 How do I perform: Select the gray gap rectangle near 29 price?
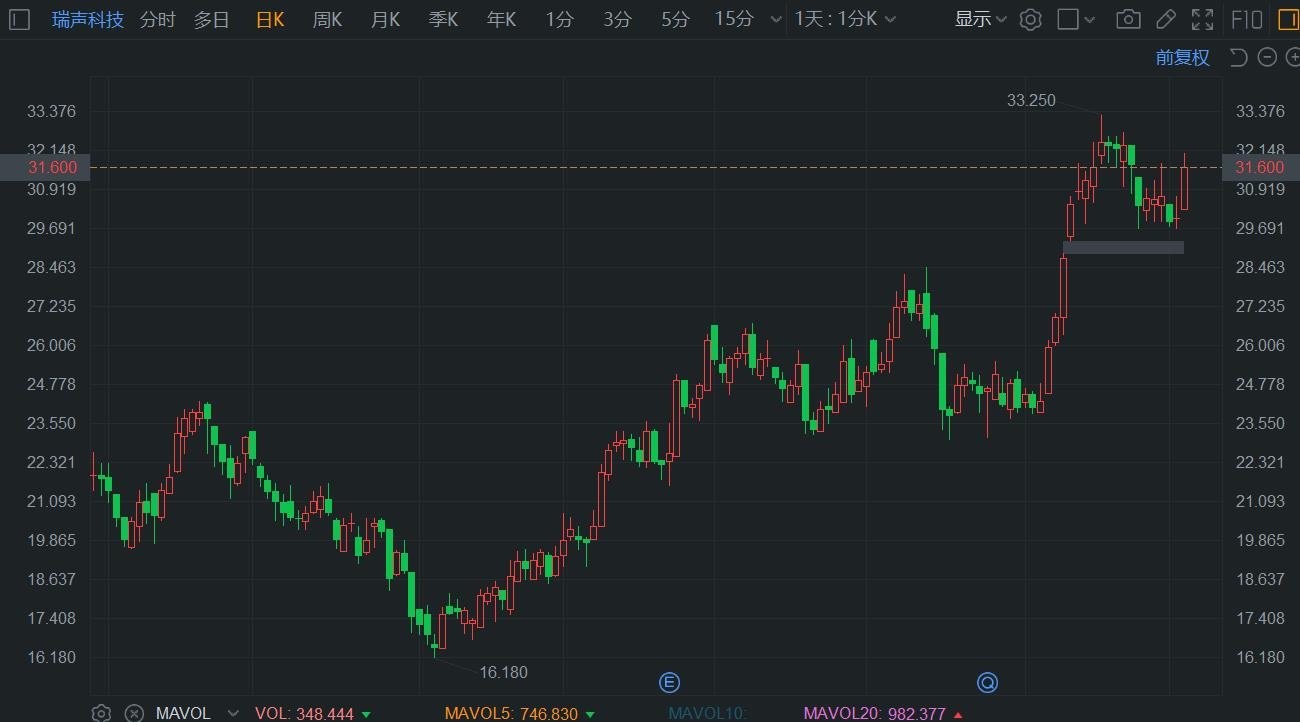click(x=1123, y=247)
